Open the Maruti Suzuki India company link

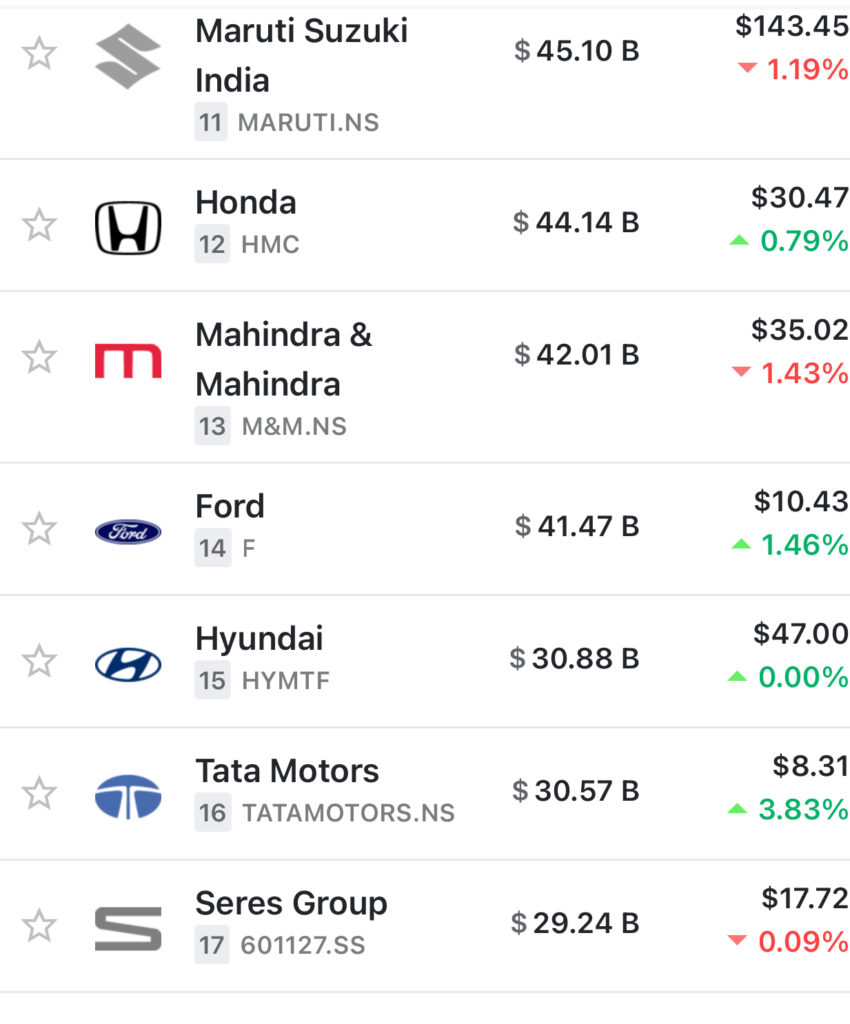tap(301, 55)
